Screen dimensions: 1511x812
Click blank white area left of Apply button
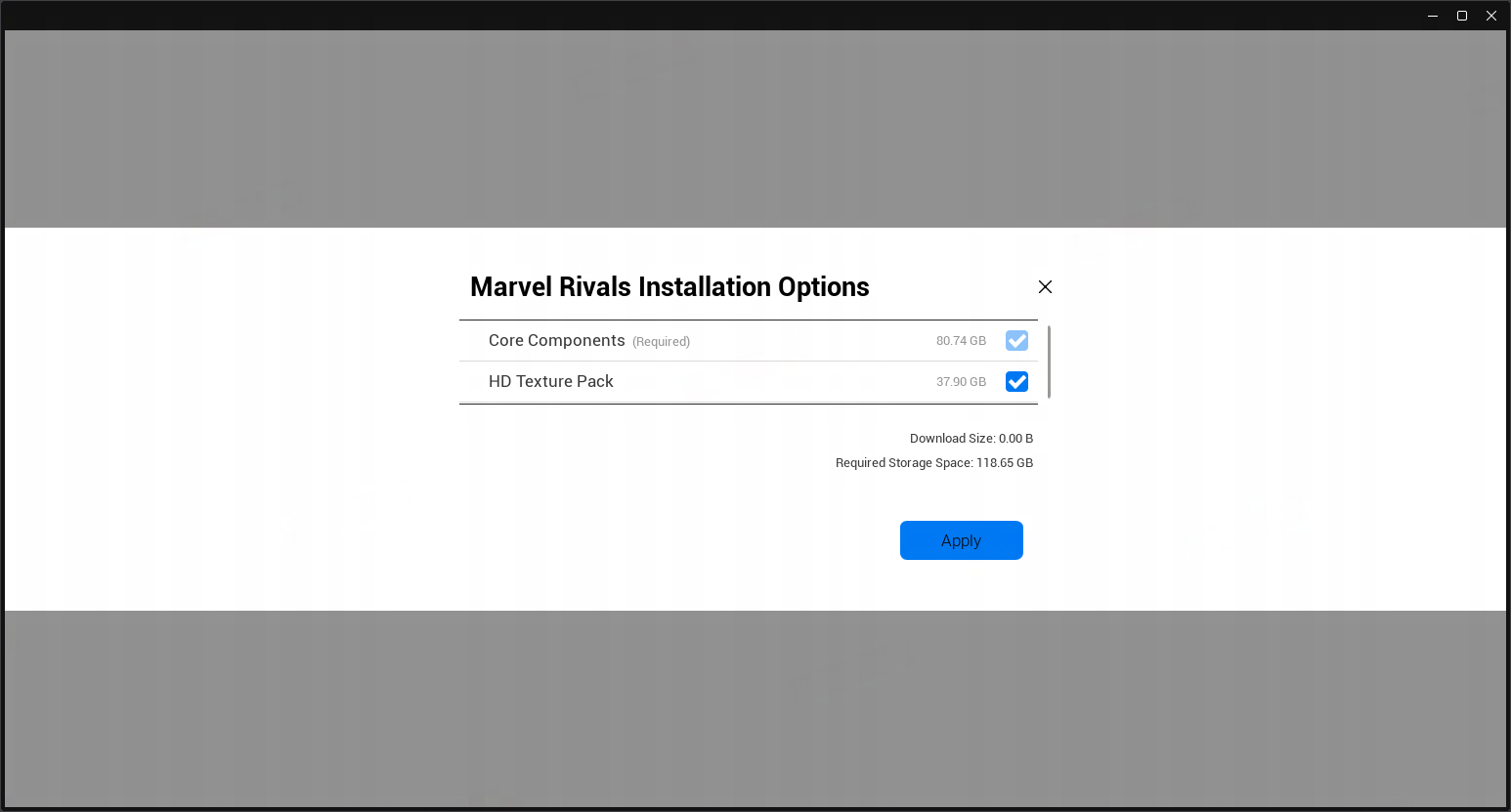coord(674,540)
